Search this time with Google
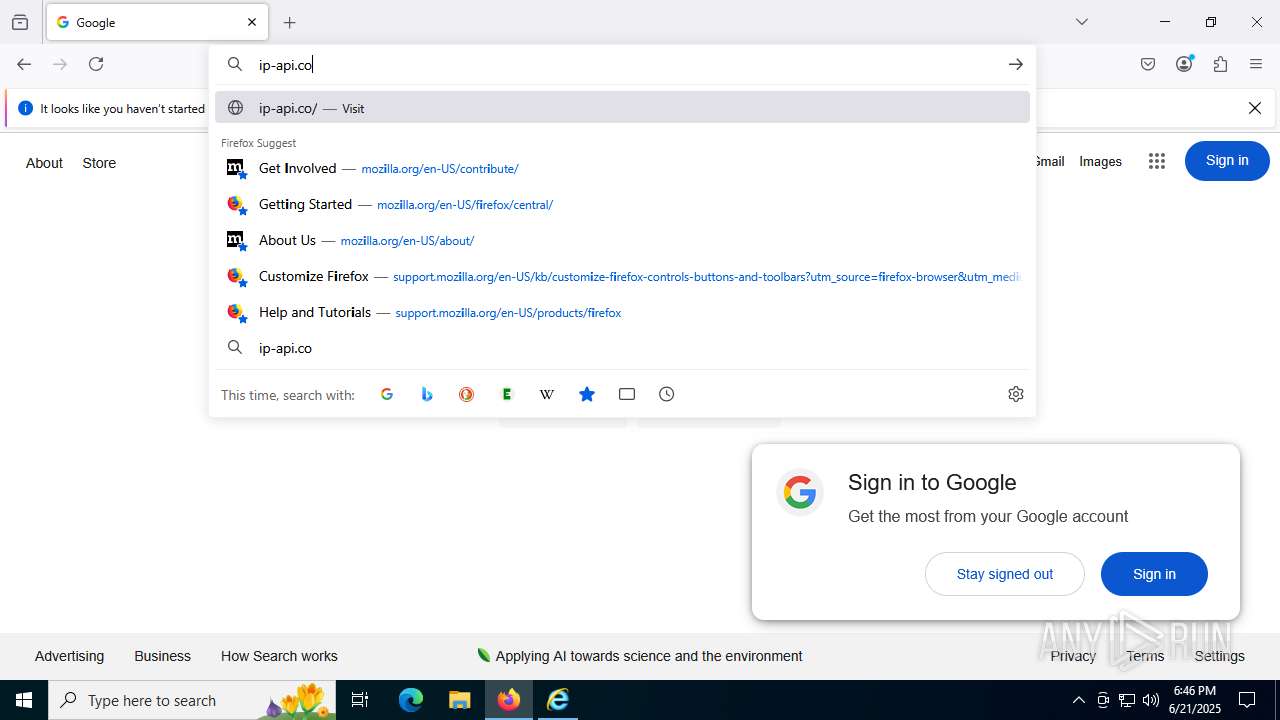The width and height of the screenshot is (1280, 720). [387, 394]
